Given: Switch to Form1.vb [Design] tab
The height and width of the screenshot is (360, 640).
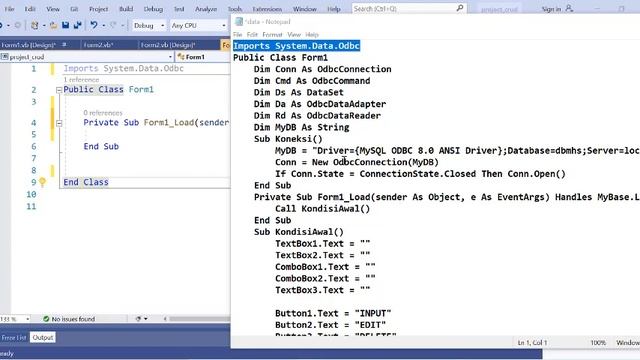Looking at the screenshot, I should pyautogui.click(x=29, y=45).
